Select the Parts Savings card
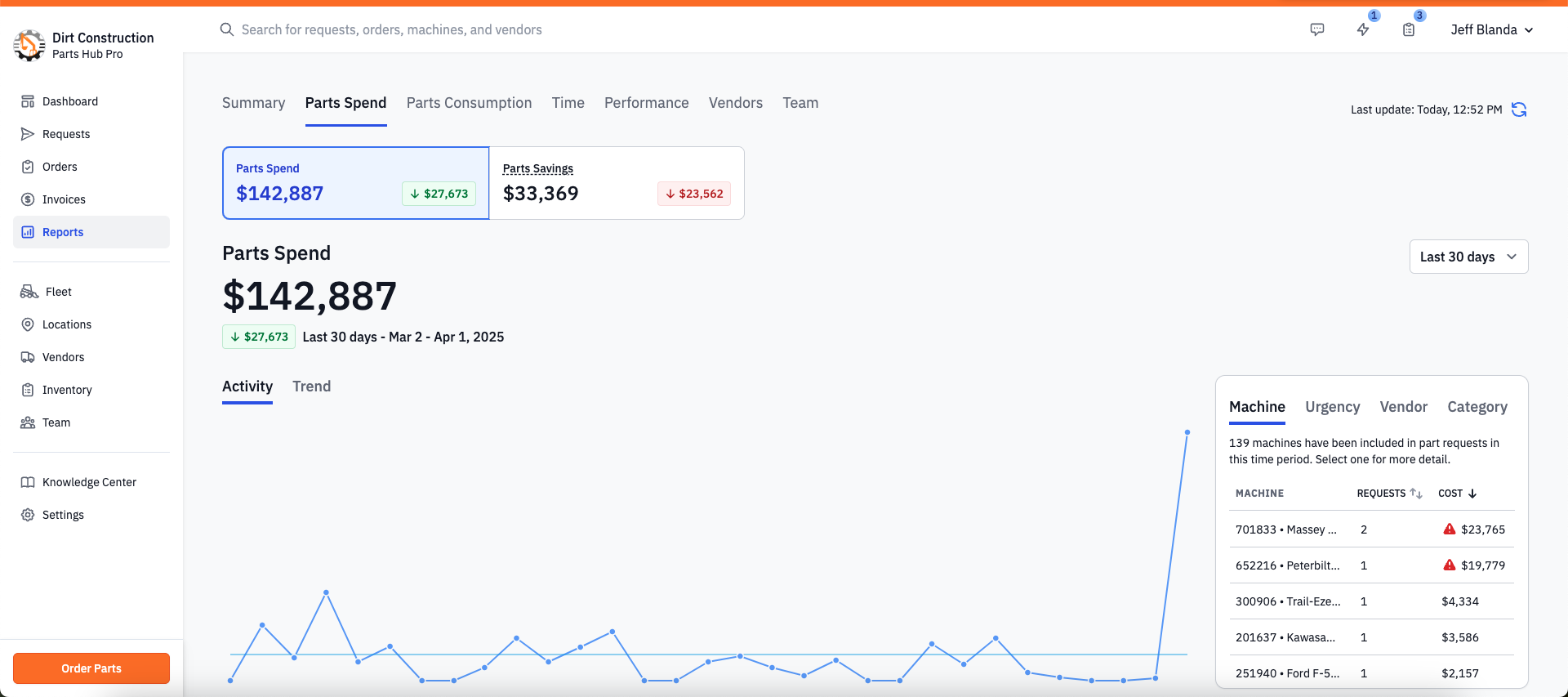Viewport: 1568px width, 697px height. pos(617,183)
